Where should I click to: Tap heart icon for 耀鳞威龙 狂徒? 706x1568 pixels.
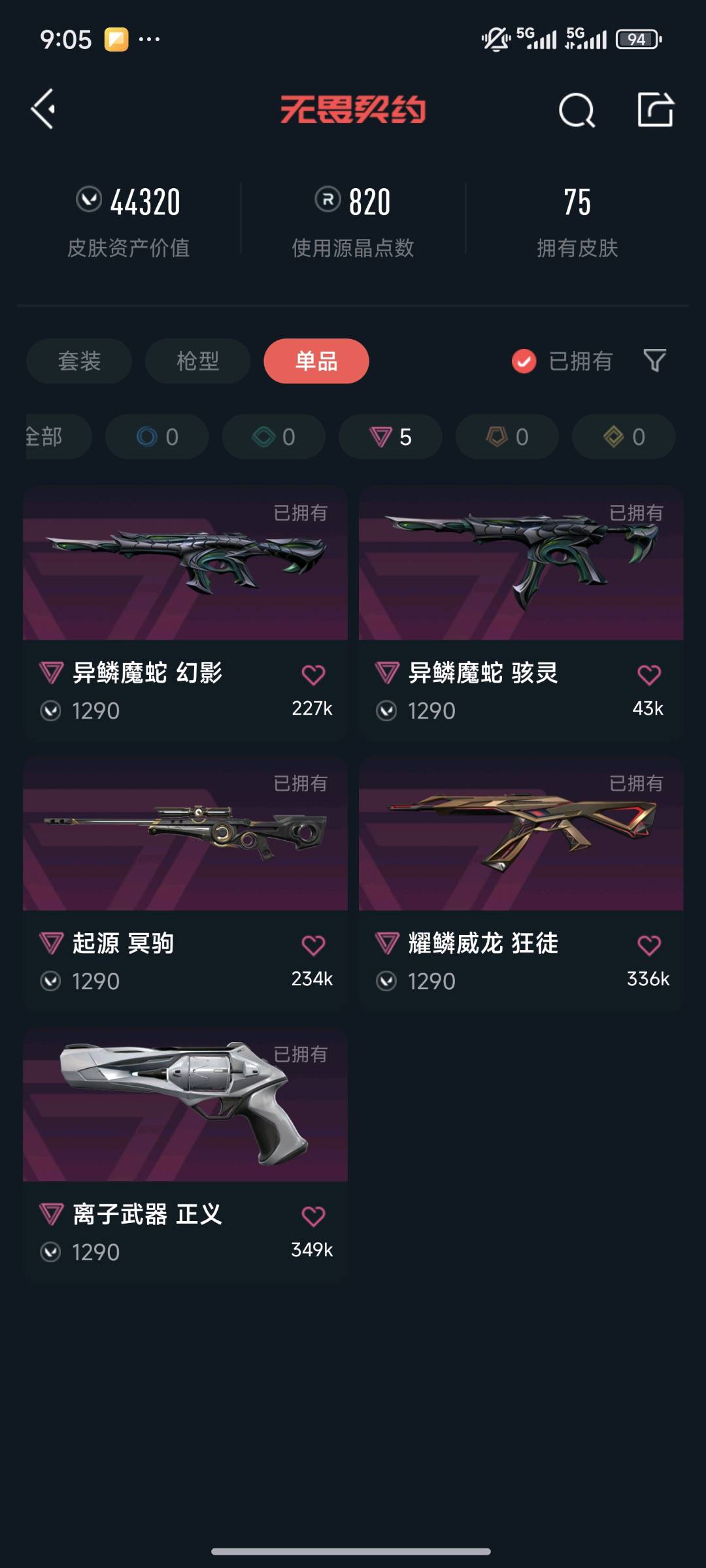[x=649, y=945]
